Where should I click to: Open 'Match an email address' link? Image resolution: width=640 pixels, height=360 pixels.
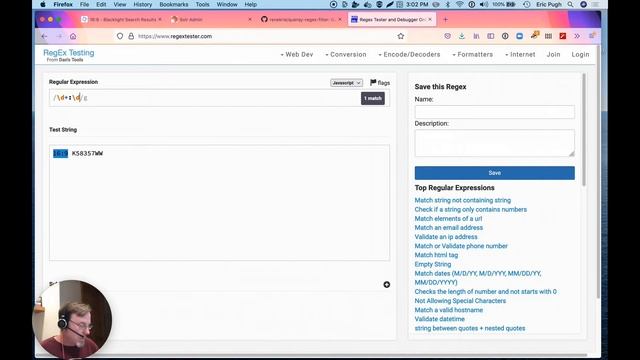click(449, 227)
